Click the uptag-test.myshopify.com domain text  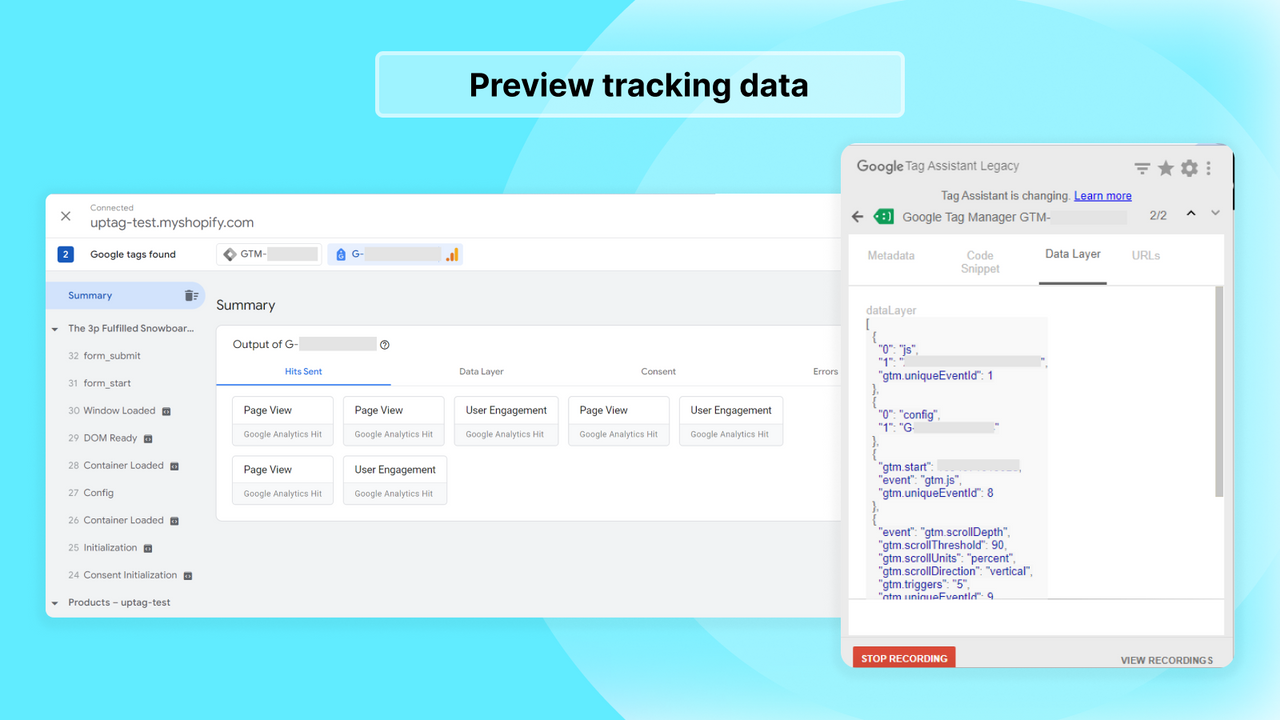(x=172, y=223)
